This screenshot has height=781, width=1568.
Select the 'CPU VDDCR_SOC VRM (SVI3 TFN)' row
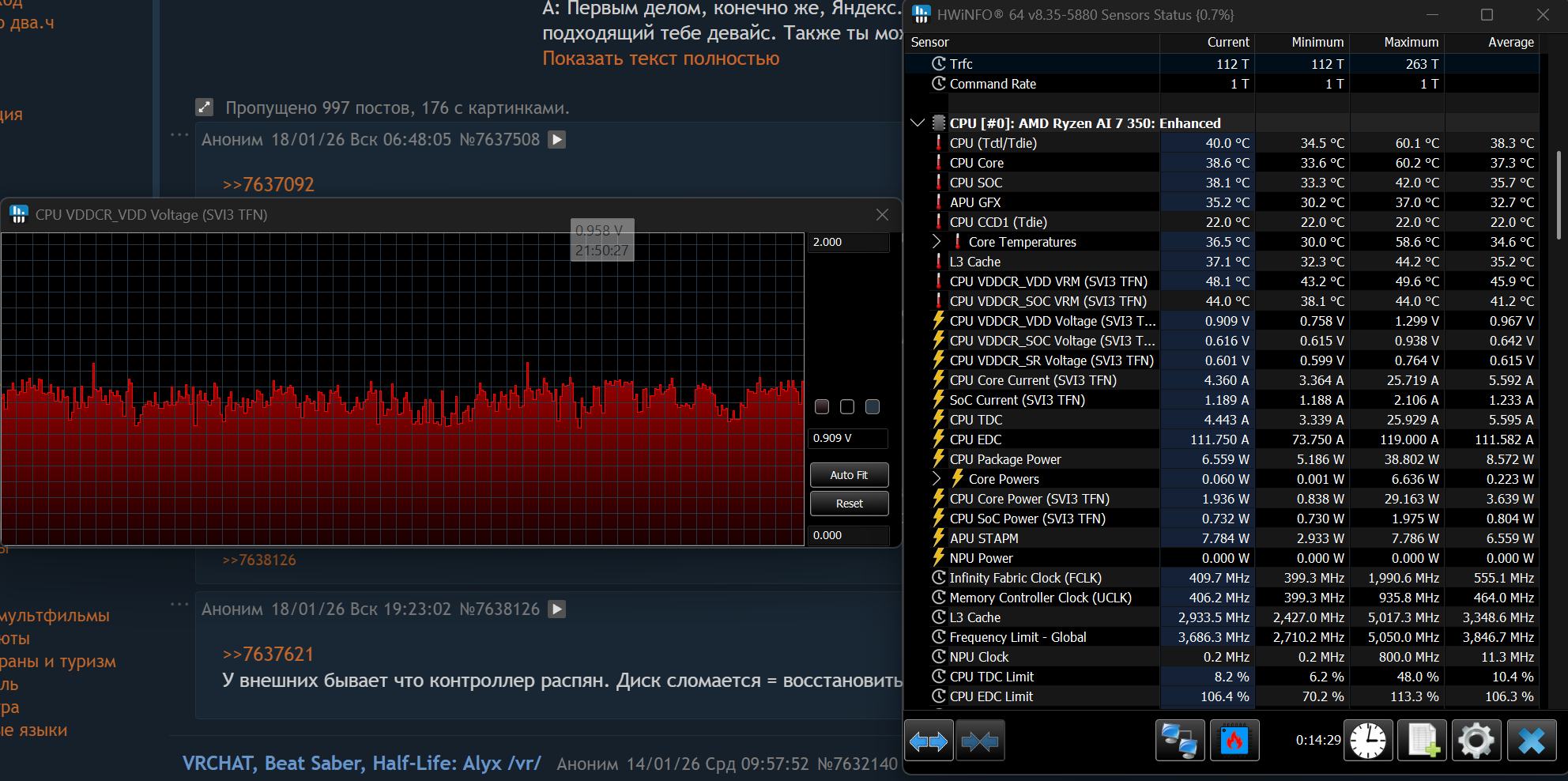1223,301
